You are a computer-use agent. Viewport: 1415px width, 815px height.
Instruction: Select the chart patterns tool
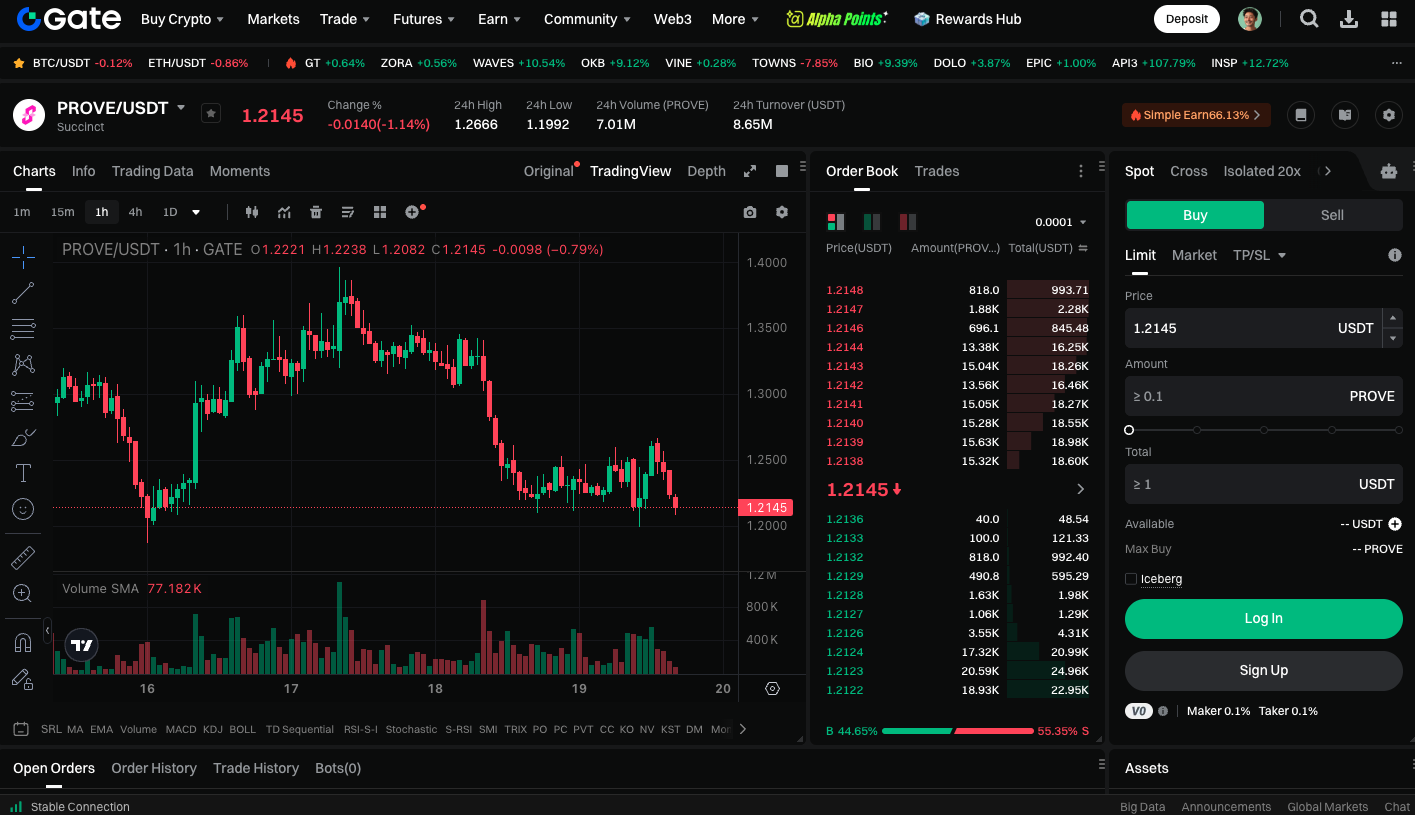(x=23, y=365)
